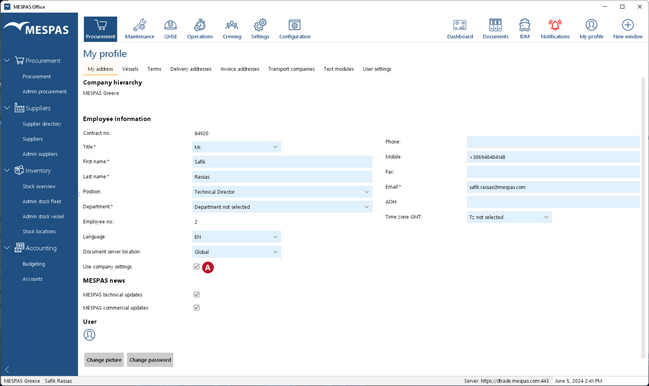
Task: Click the Email input field
Action: pyautogui.click(x=553, y=187)
